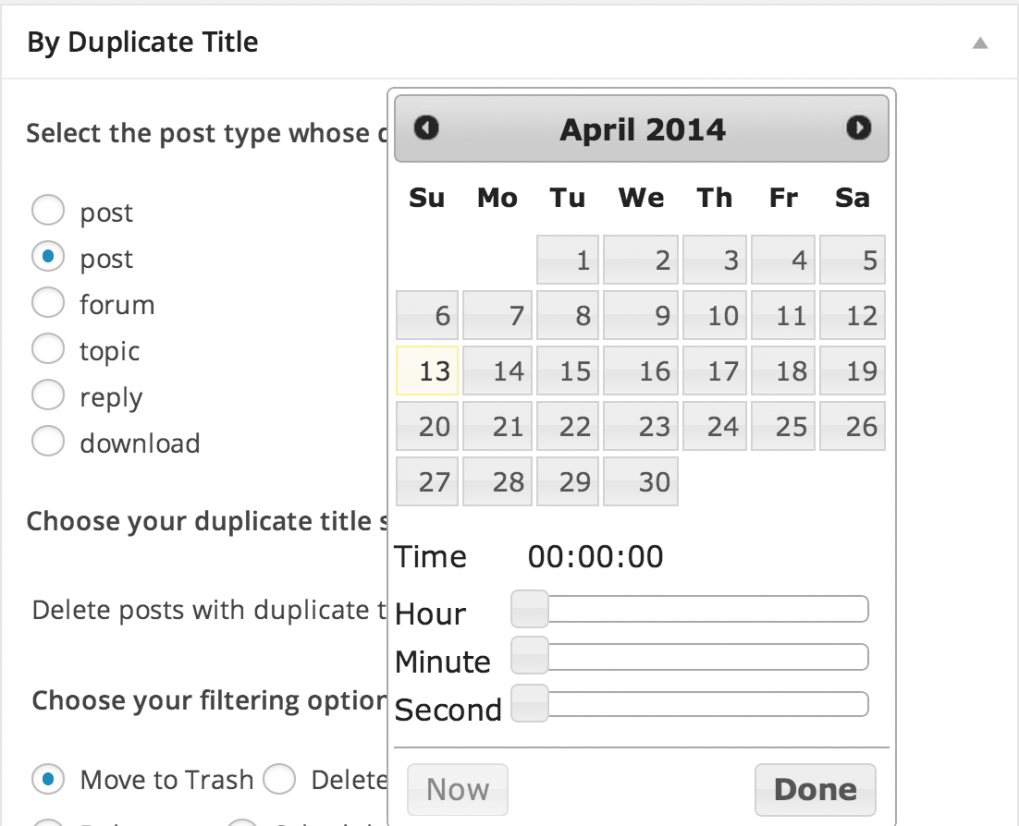1019x826 pixels.
Task: Navigate to next month using right arrow
Action: (858, 128)
